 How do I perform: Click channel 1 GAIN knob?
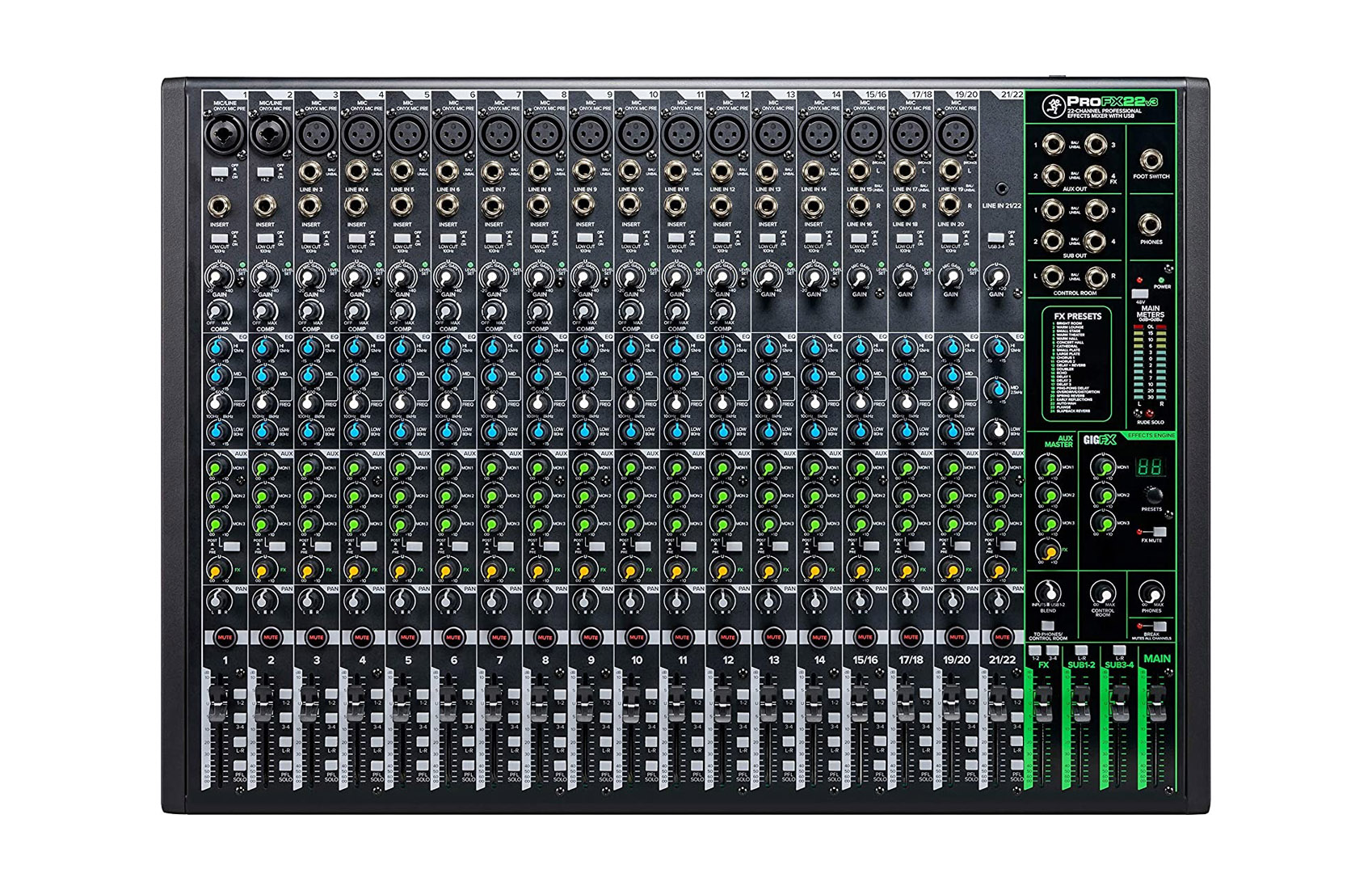(218, 277)
